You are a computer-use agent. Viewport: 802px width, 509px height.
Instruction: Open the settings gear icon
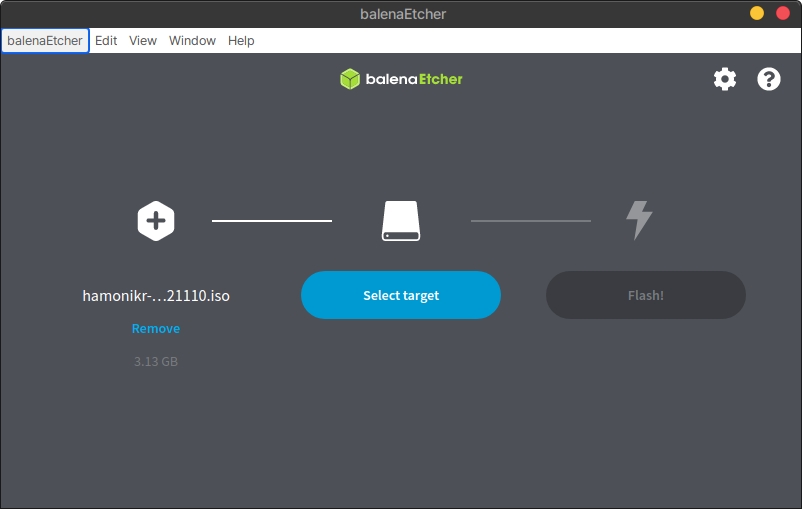(x=725, y=79)
